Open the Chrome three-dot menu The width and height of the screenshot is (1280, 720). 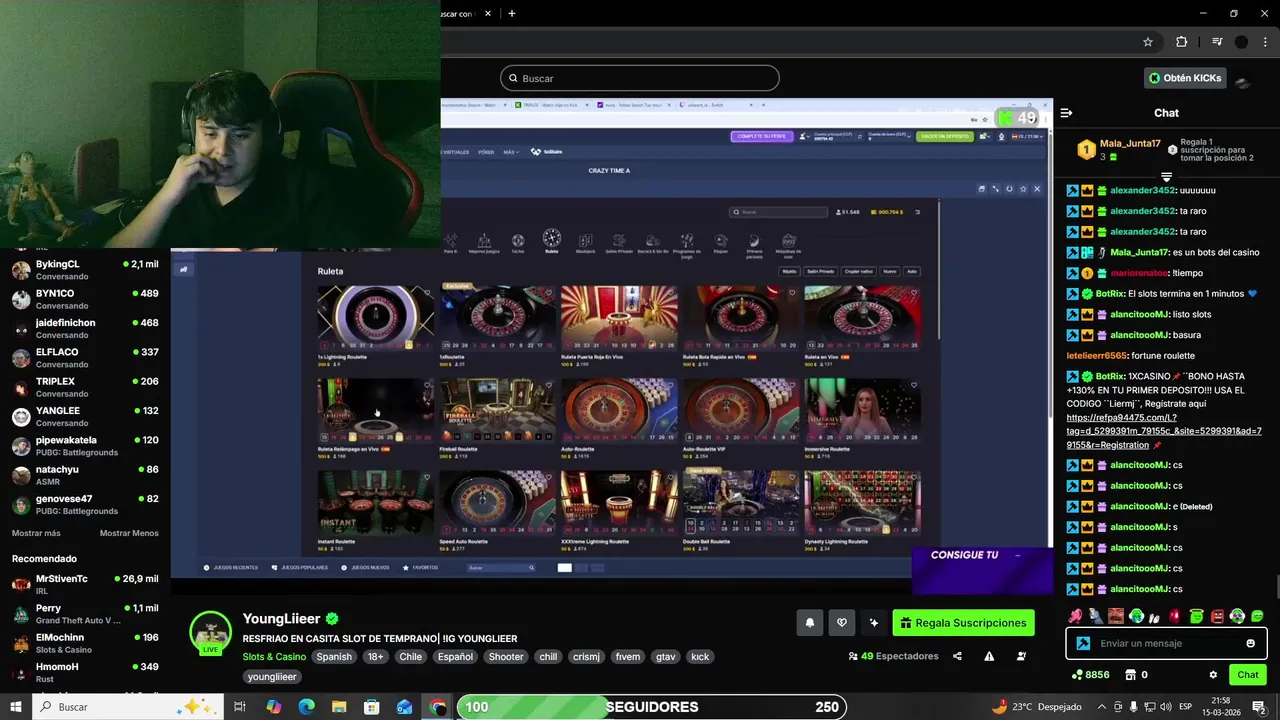point(1266,42)
